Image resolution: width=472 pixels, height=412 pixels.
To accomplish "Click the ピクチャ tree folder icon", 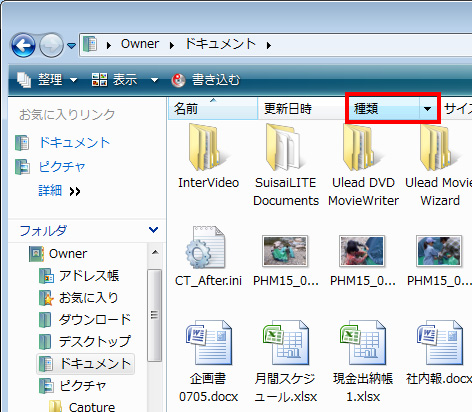I will click(46, 386).
